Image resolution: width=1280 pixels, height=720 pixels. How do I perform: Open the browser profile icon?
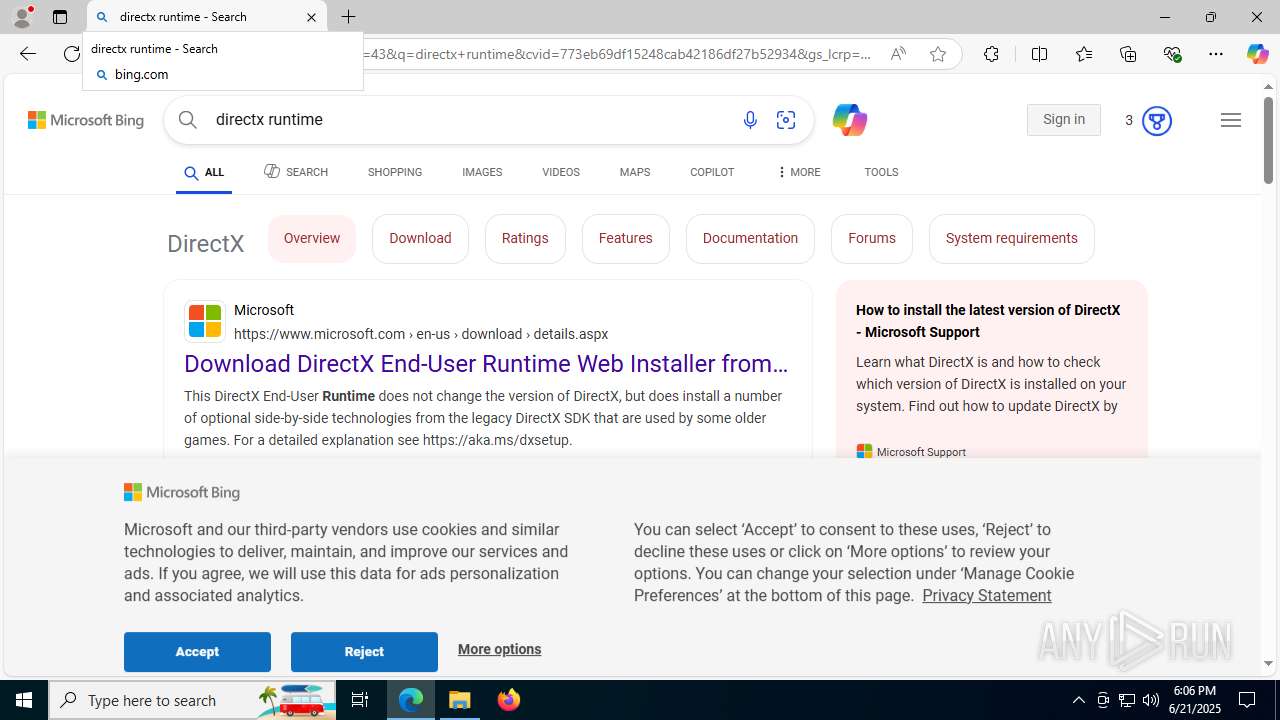[22, 17]
